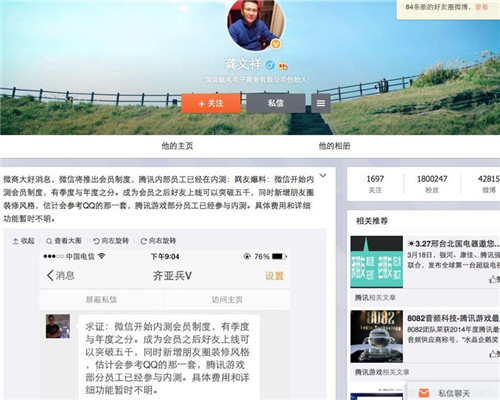Viewport: 500px width, 400px height.
Task: Open the 微博 posts count
Action: coord(489,184)
